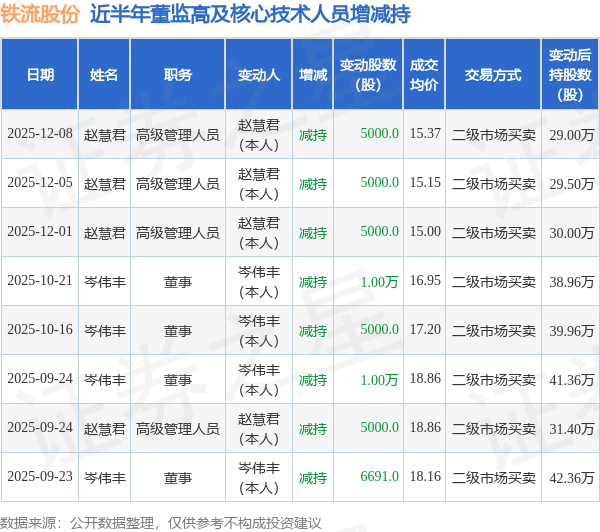Select the date cell 2025-12-01

coord(40,232)
